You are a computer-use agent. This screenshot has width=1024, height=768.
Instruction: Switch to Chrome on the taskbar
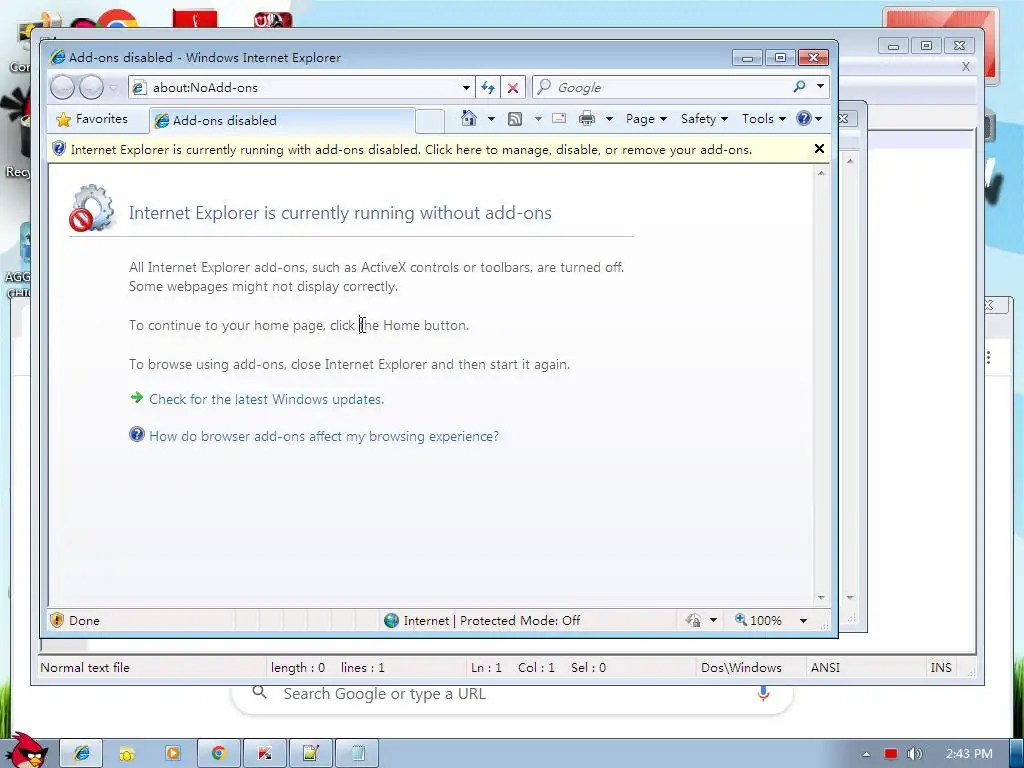click(x=218, y=753)
